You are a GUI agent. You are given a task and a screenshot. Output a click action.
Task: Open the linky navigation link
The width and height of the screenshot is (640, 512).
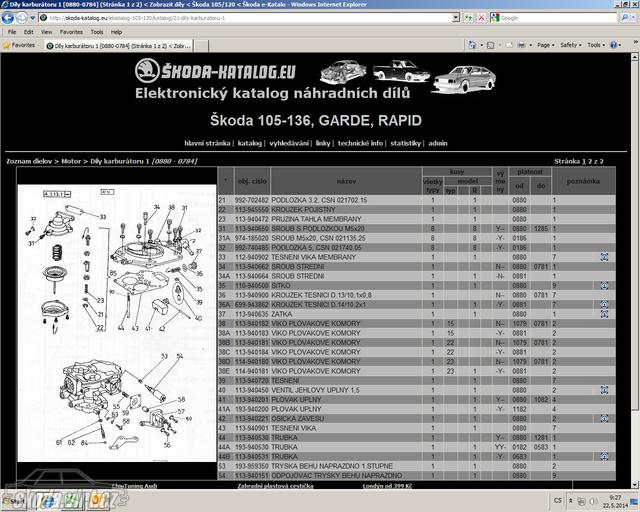(323, 143)
